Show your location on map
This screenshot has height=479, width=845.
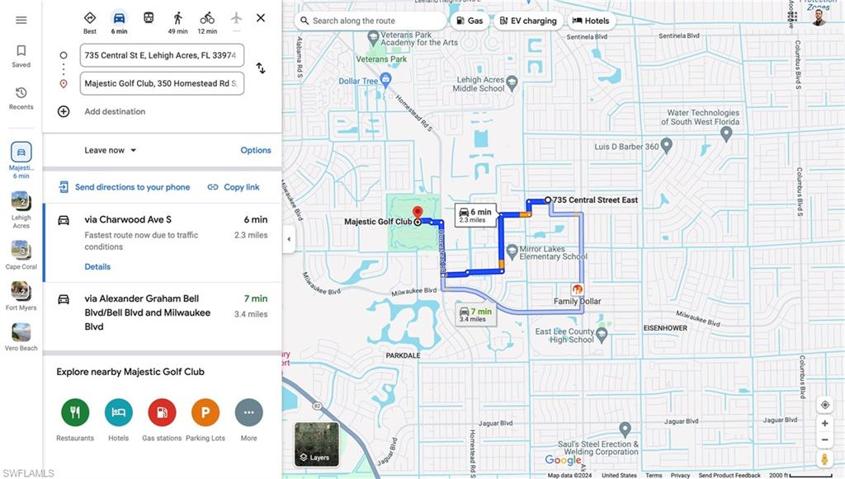[x=825, y=405]
